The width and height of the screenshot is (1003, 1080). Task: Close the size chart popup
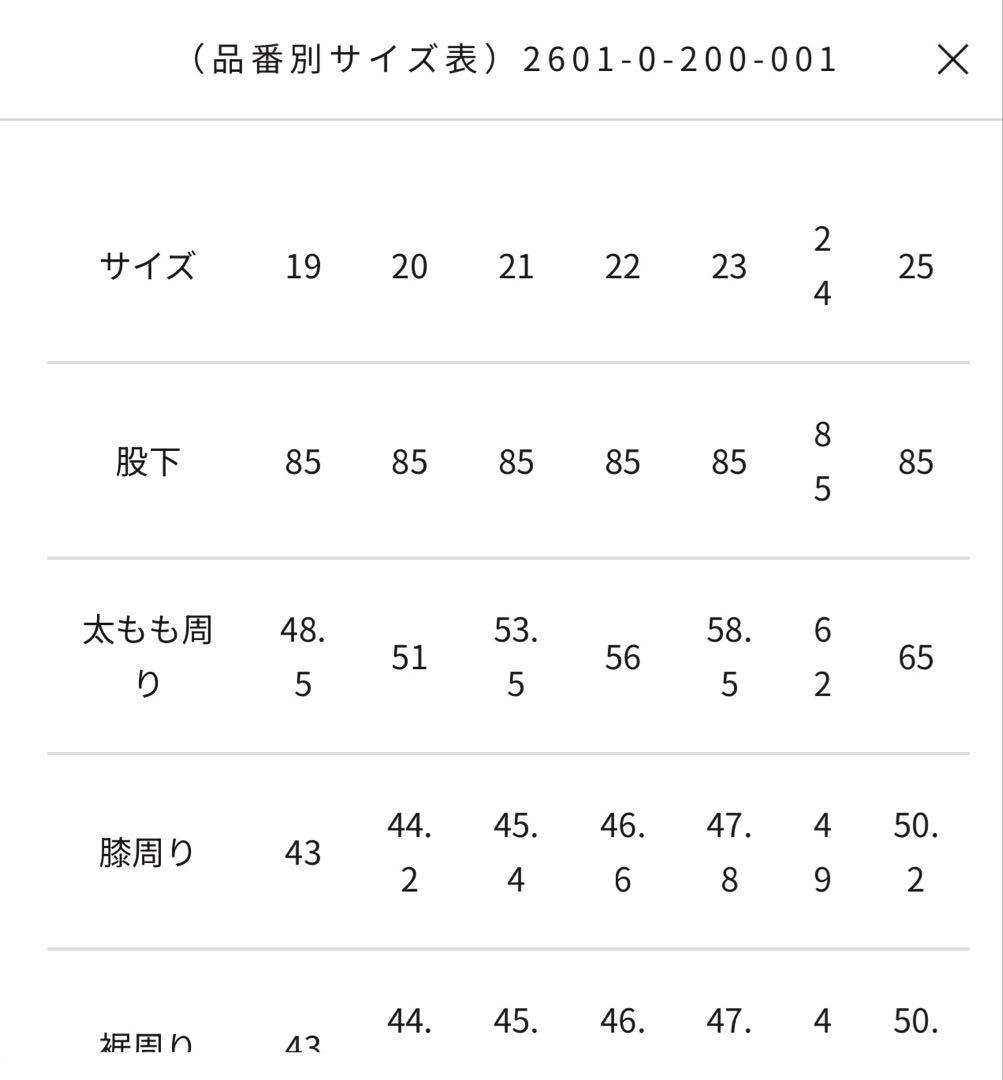coord(952,59)
